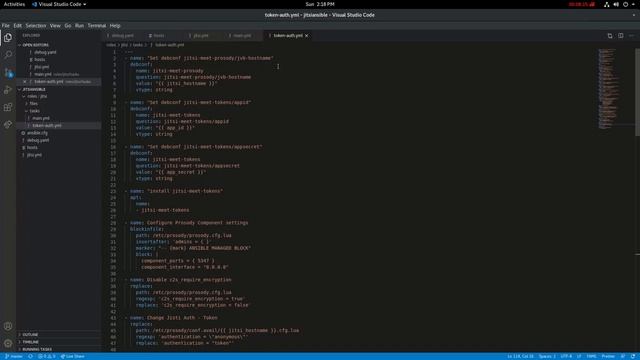The width and height of the screenshot is (640, 360).
Task: Open the Selection menu
Action: pyautogui.click(x=36, y=25)
